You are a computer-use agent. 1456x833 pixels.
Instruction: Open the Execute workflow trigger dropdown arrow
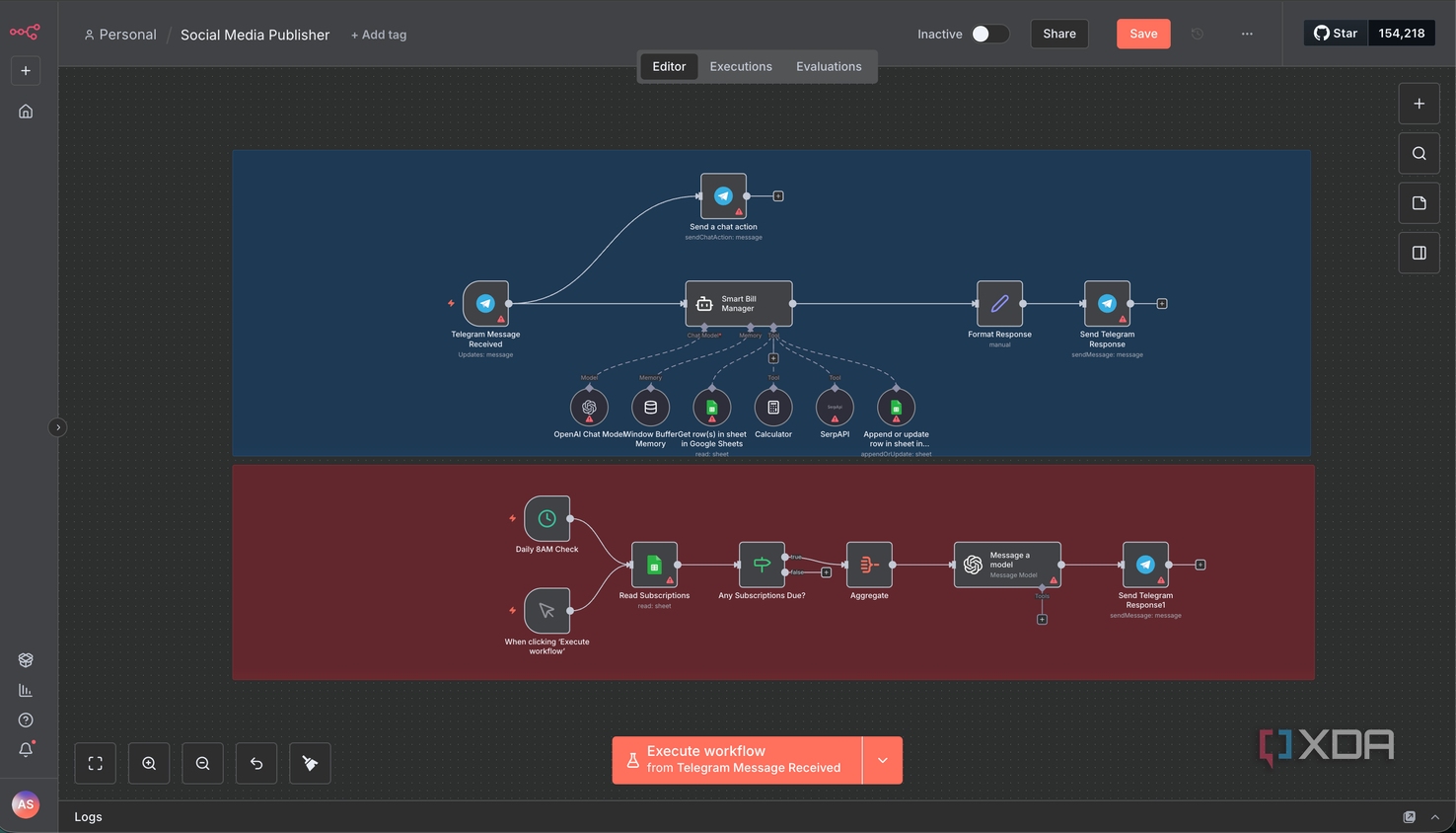[x=883, y=761]
